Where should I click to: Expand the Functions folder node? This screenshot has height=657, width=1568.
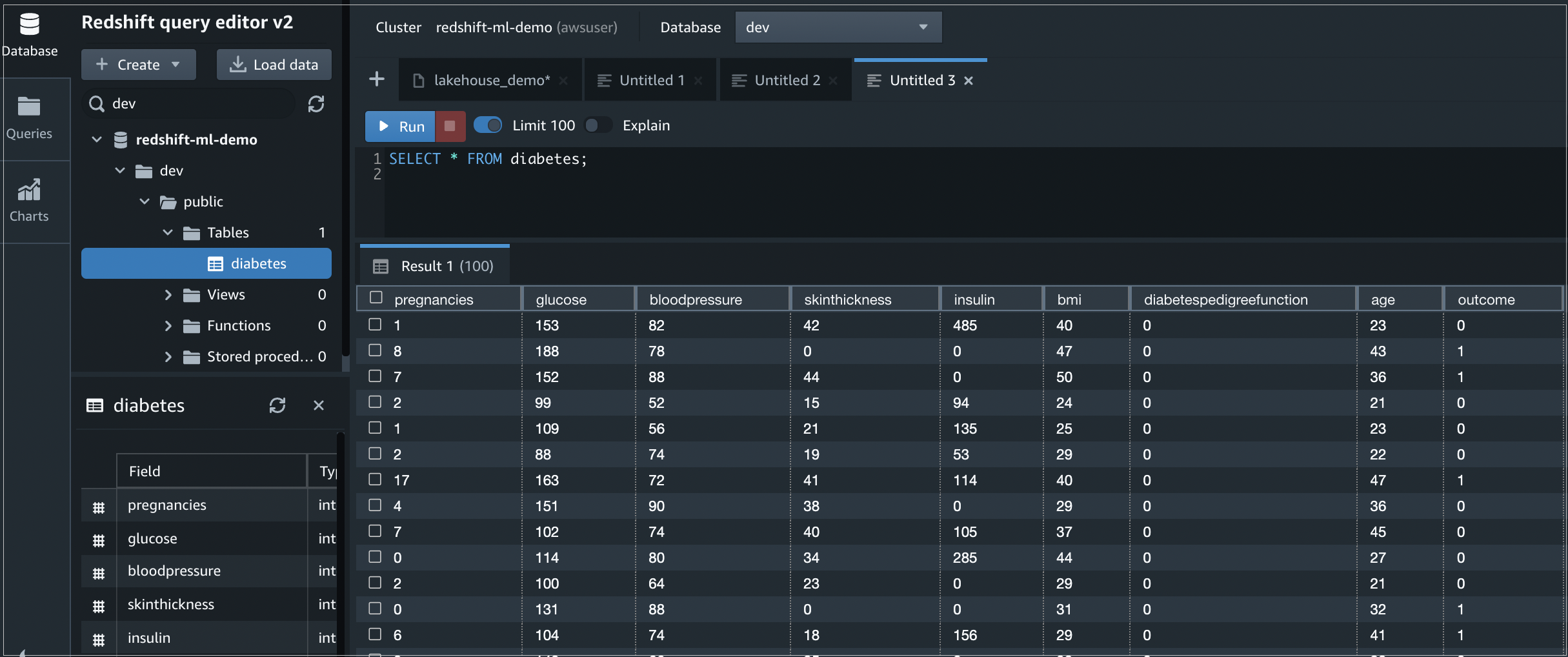168,325
